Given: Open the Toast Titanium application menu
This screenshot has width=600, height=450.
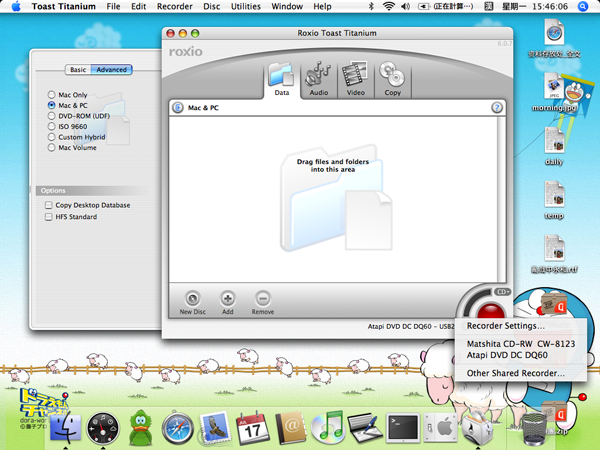Looking at the screenshot, I should (x=64, y=7).
